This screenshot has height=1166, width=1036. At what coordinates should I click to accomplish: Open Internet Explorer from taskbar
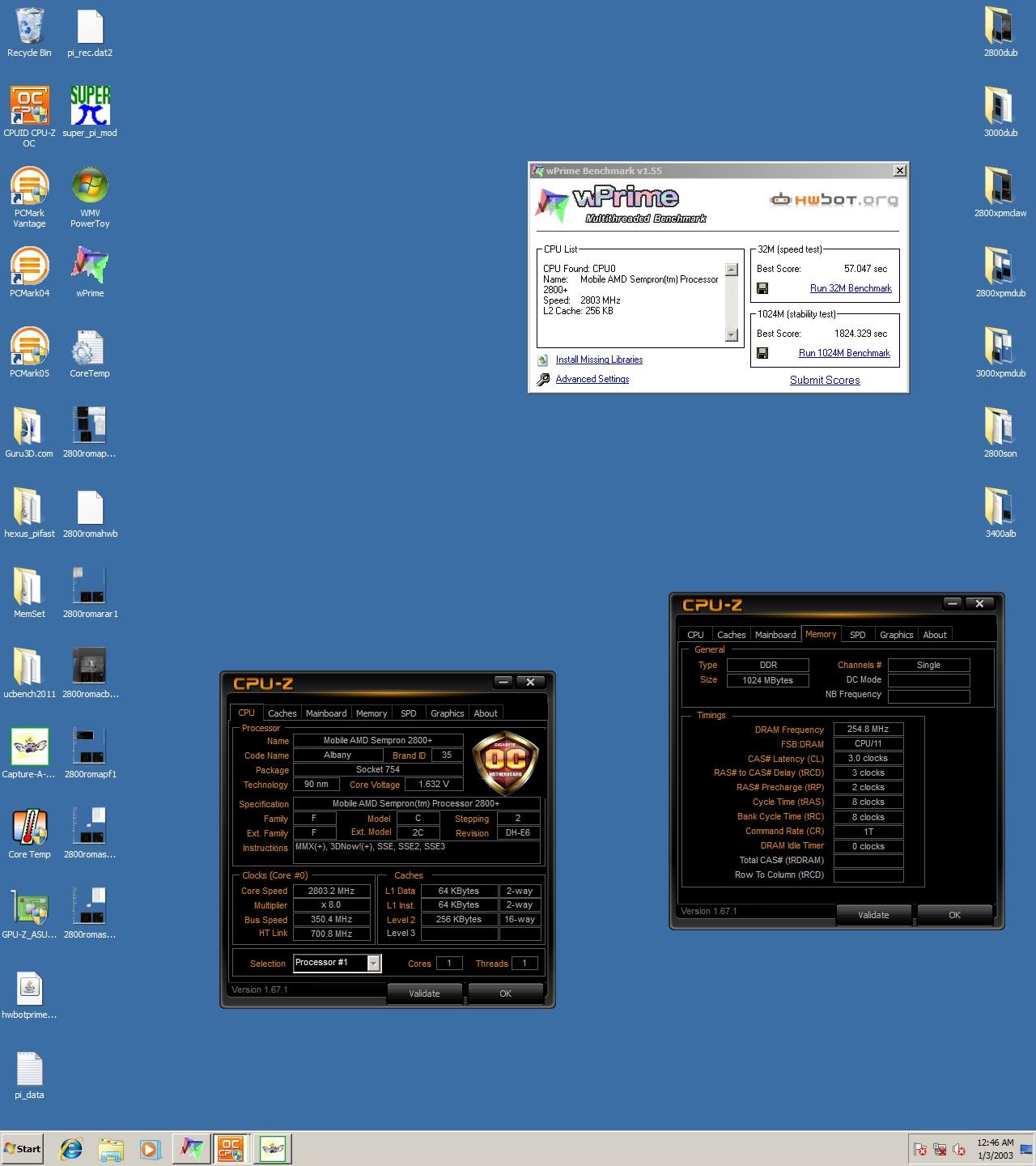coord(71,1148)
